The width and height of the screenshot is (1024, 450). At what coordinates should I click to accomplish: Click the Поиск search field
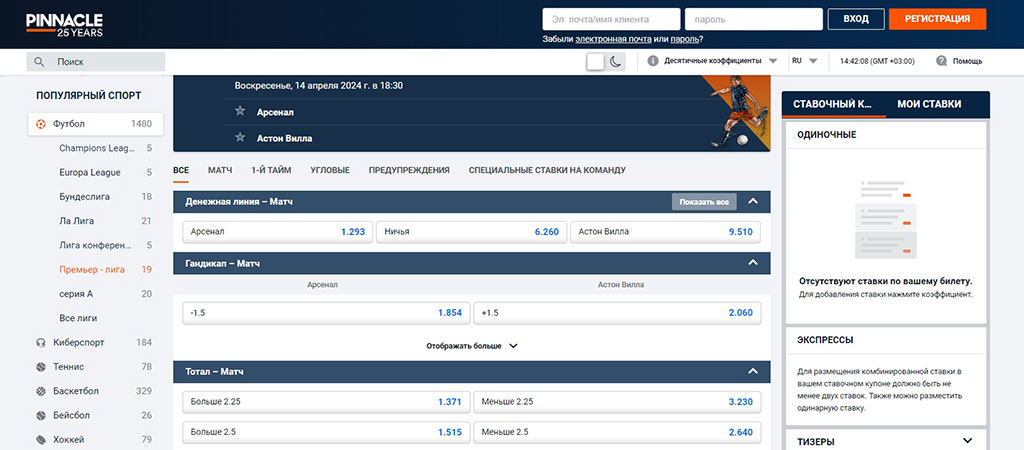tap(95, 62)
